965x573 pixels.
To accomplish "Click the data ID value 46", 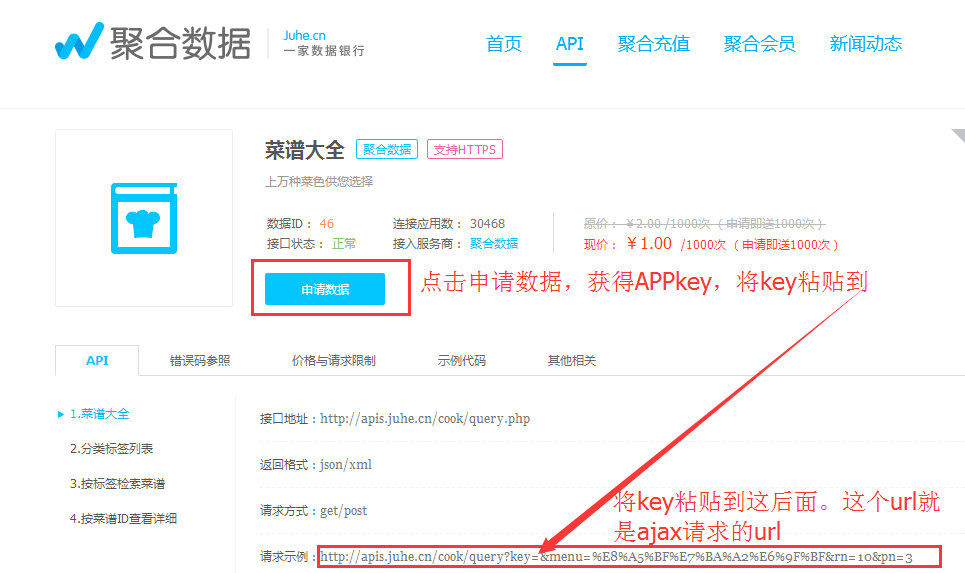I will tap(327, 223).
